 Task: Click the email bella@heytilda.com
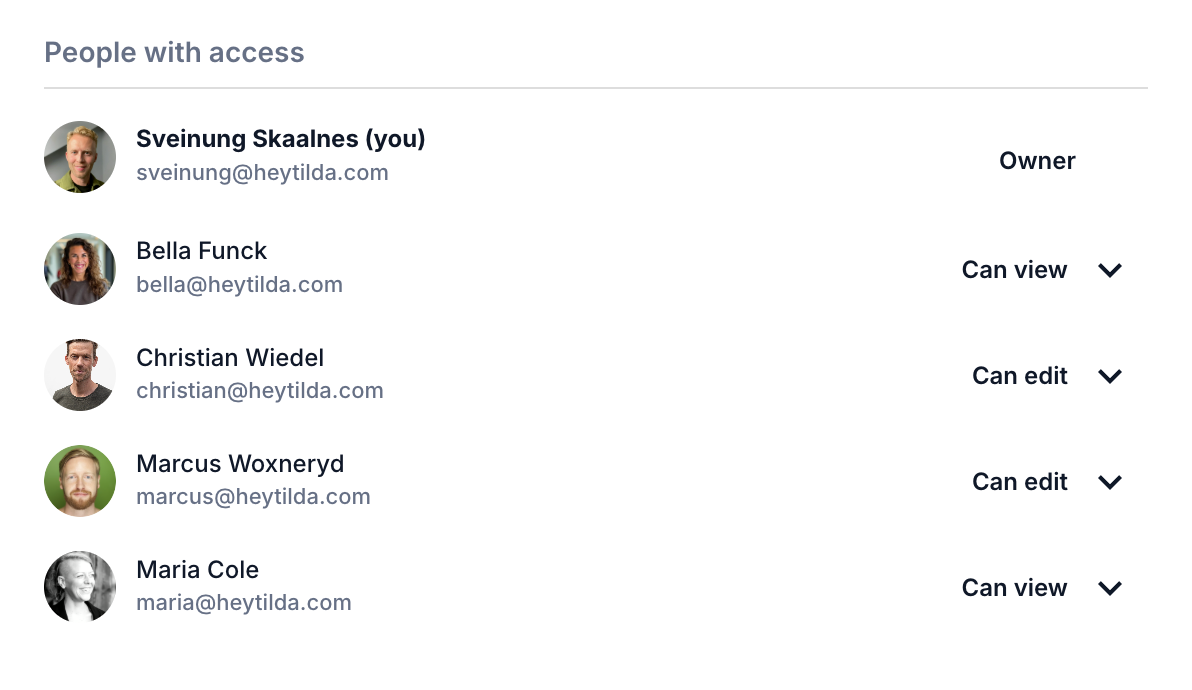[239, 285]
